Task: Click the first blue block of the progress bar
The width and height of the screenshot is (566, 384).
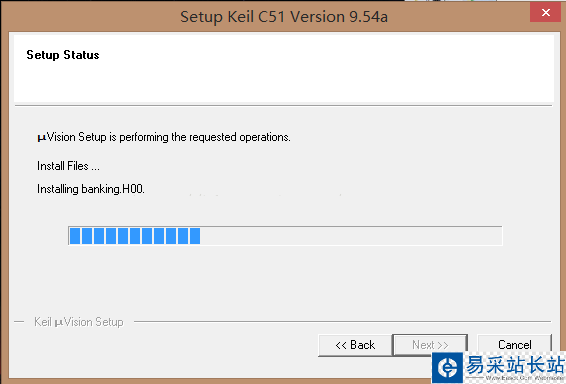Action: (75, 236)
